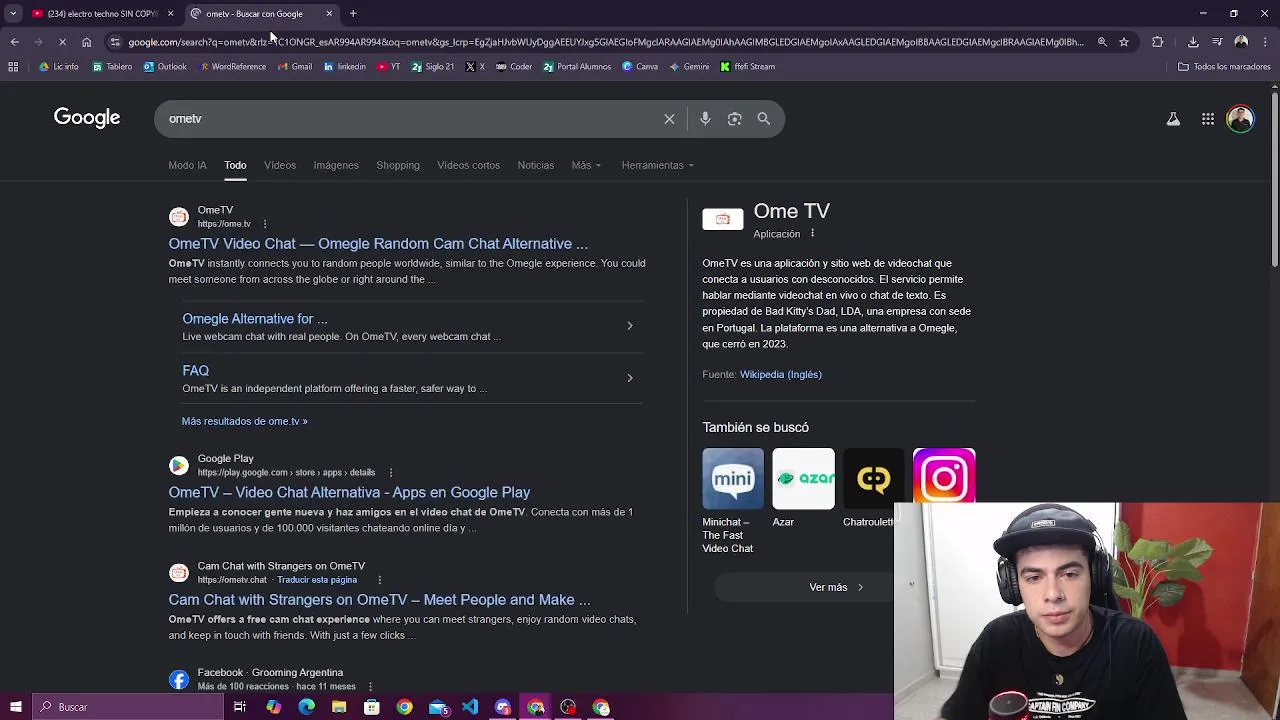
Task: Open options for ometv.chat result
Action: pos(379,580)
